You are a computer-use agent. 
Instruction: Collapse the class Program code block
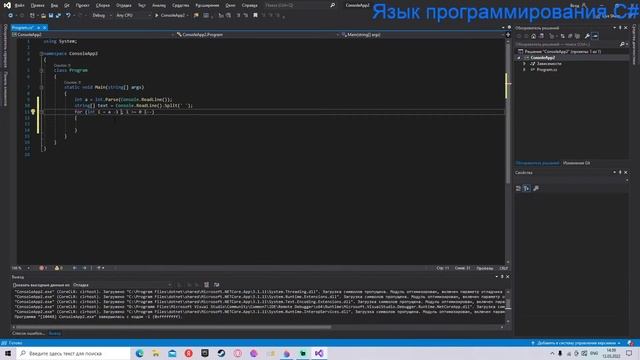click(x=41, y=70)
